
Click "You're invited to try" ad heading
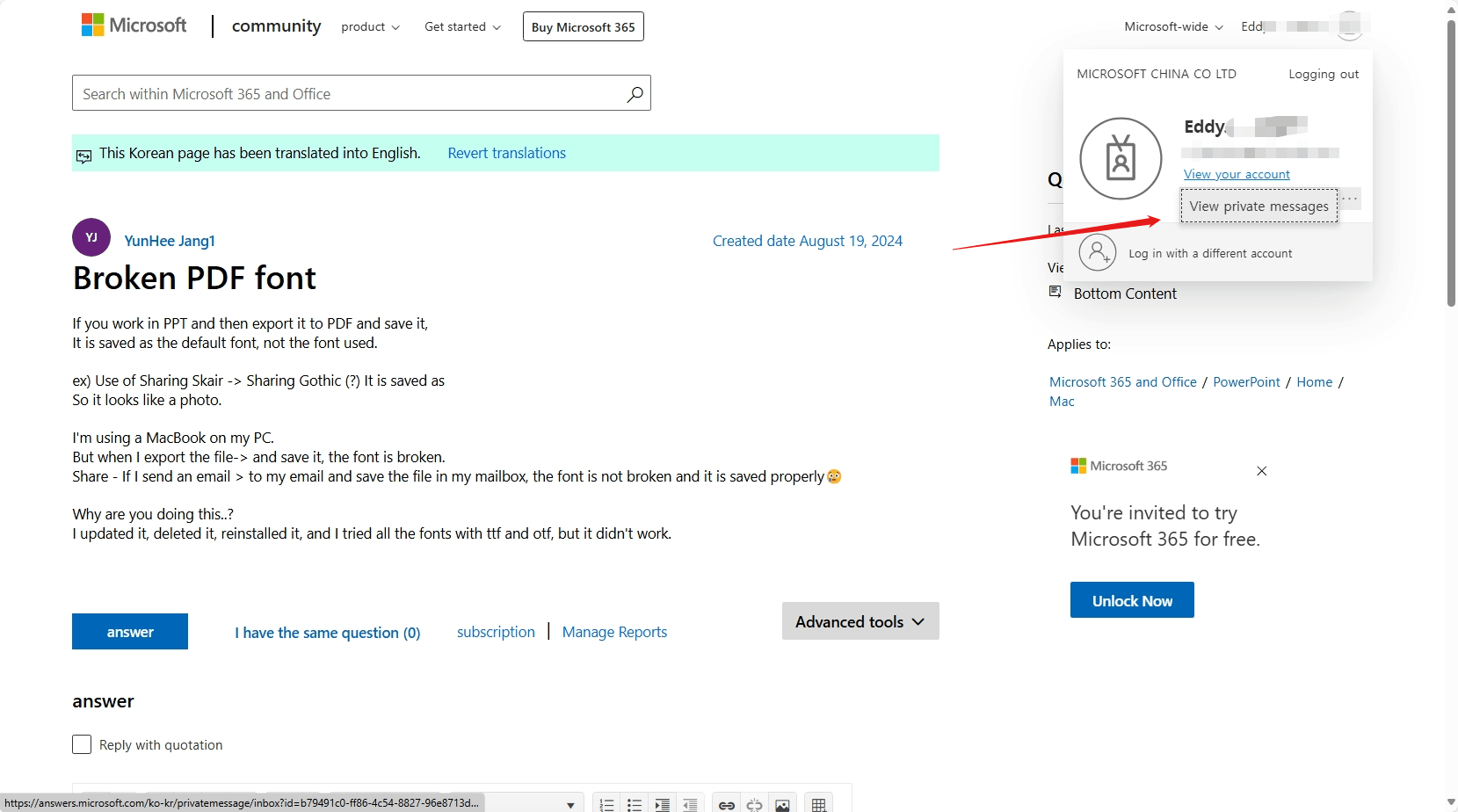pos(1154,513)
